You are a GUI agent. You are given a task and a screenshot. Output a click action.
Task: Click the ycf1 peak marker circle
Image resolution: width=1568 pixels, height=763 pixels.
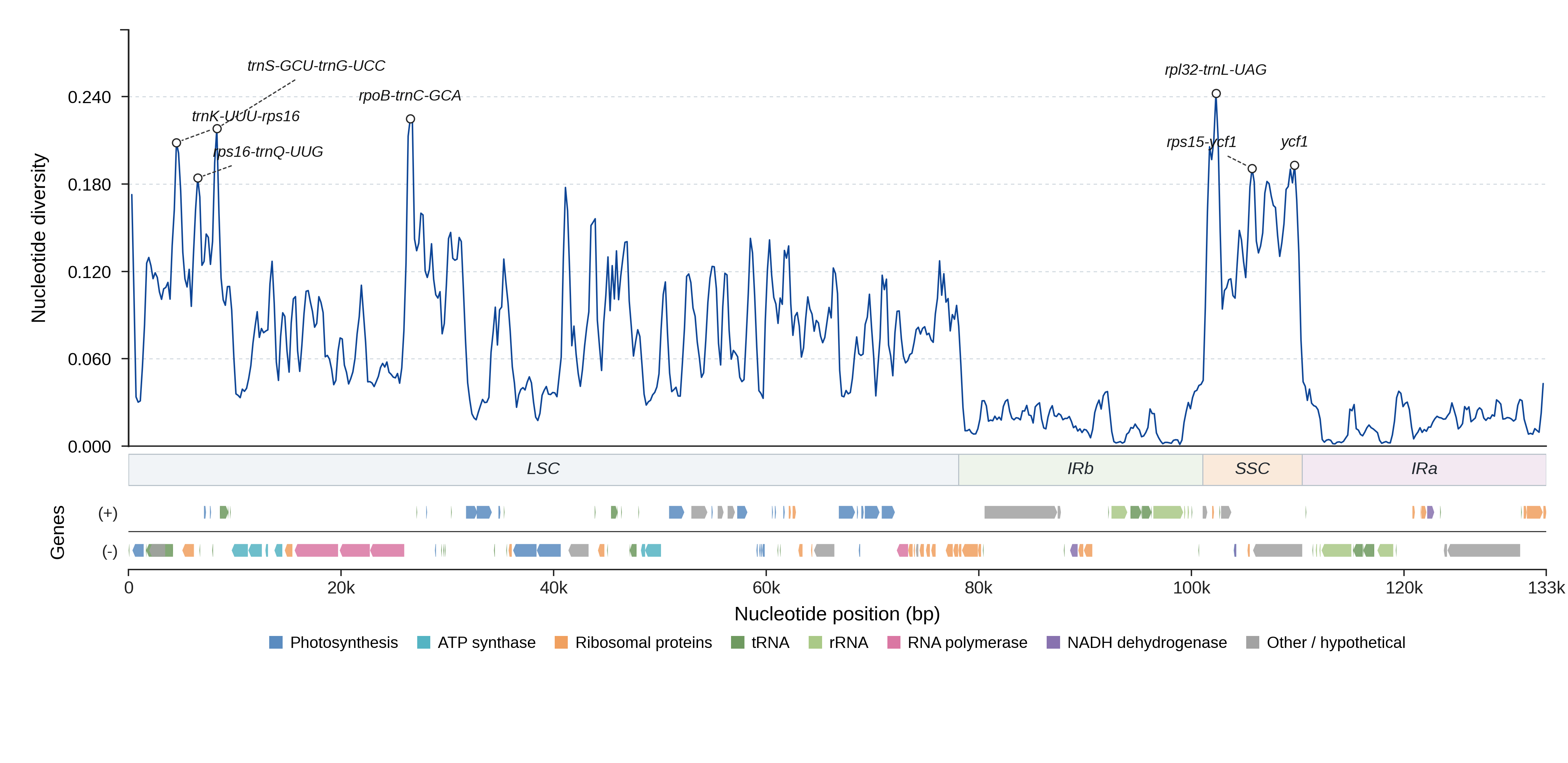tap(1295, 166)
